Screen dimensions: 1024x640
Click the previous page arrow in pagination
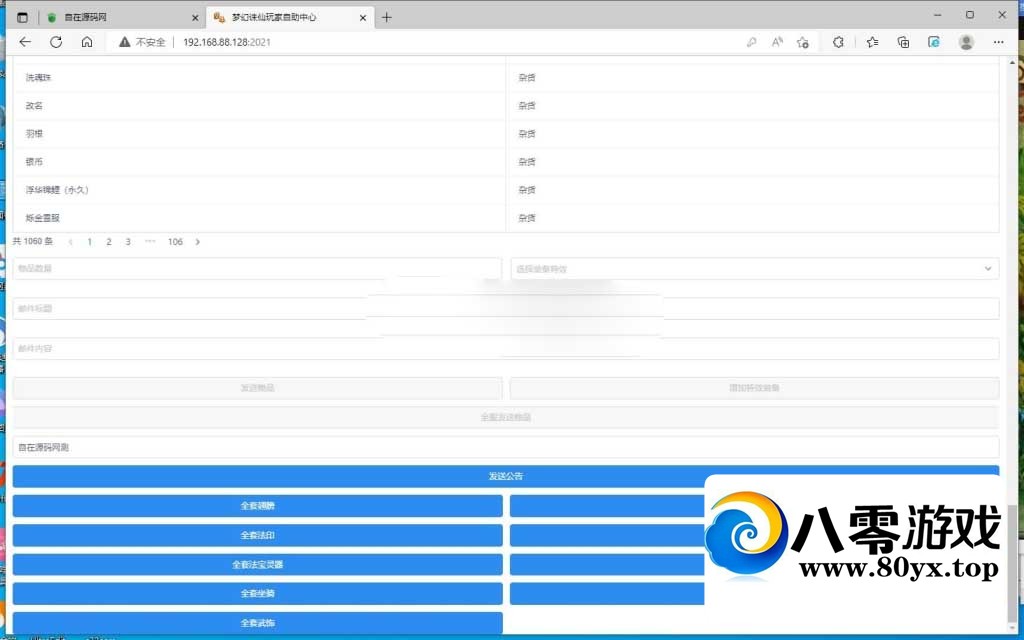pos(71,242)
